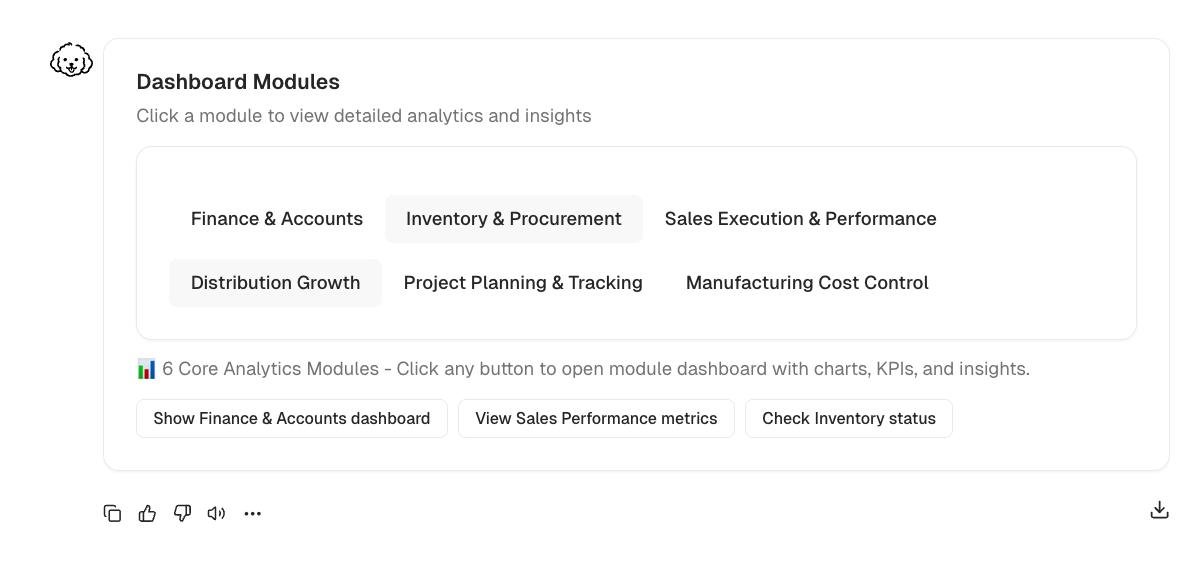Read the response aloud with speaker icon
1196x564 pixels.
click(216, 513)
